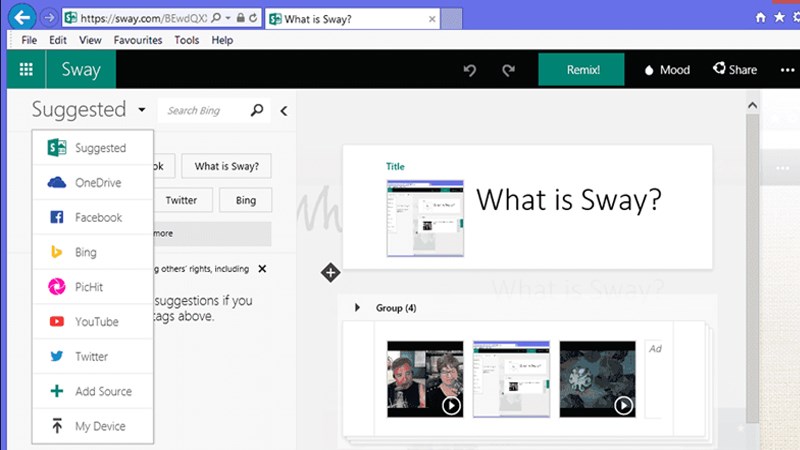The width and height of the screenshot is (800, 450).
Task: Open the Mood options
Action: [x=667, y=70]
